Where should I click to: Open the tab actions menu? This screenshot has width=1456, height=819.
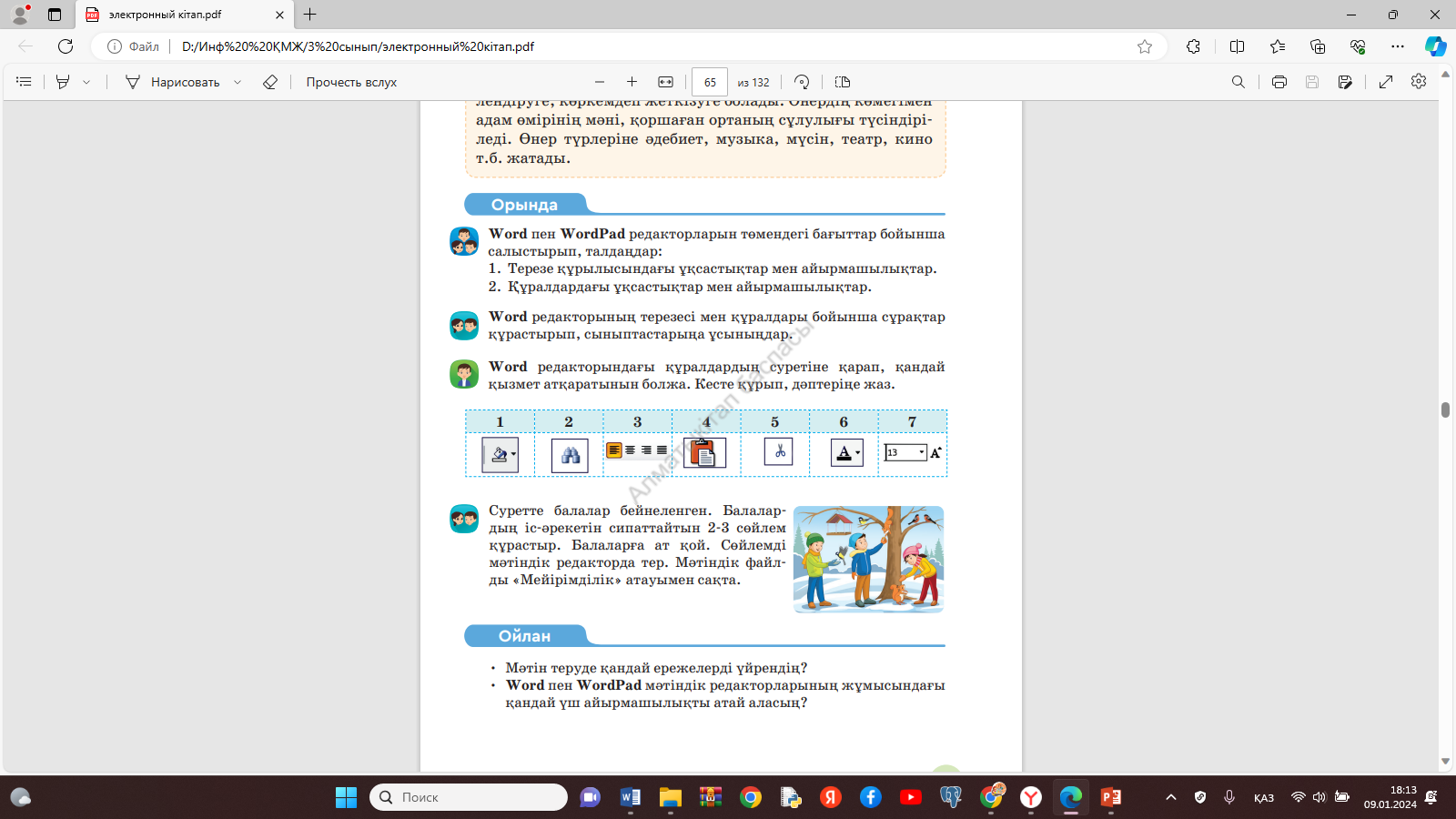[x=55, y=15]
